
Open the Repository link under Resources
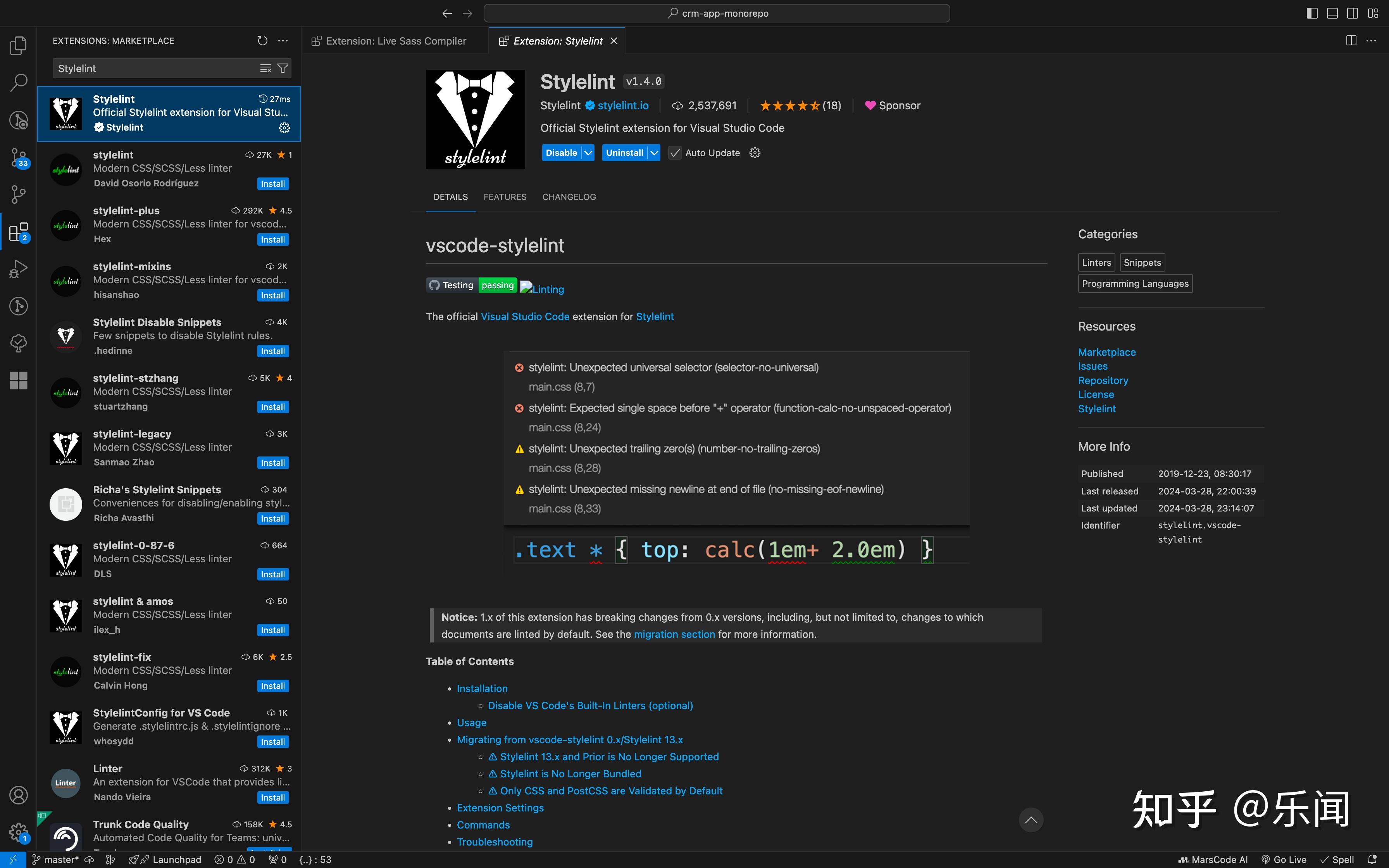click(x=1103, y=380)
